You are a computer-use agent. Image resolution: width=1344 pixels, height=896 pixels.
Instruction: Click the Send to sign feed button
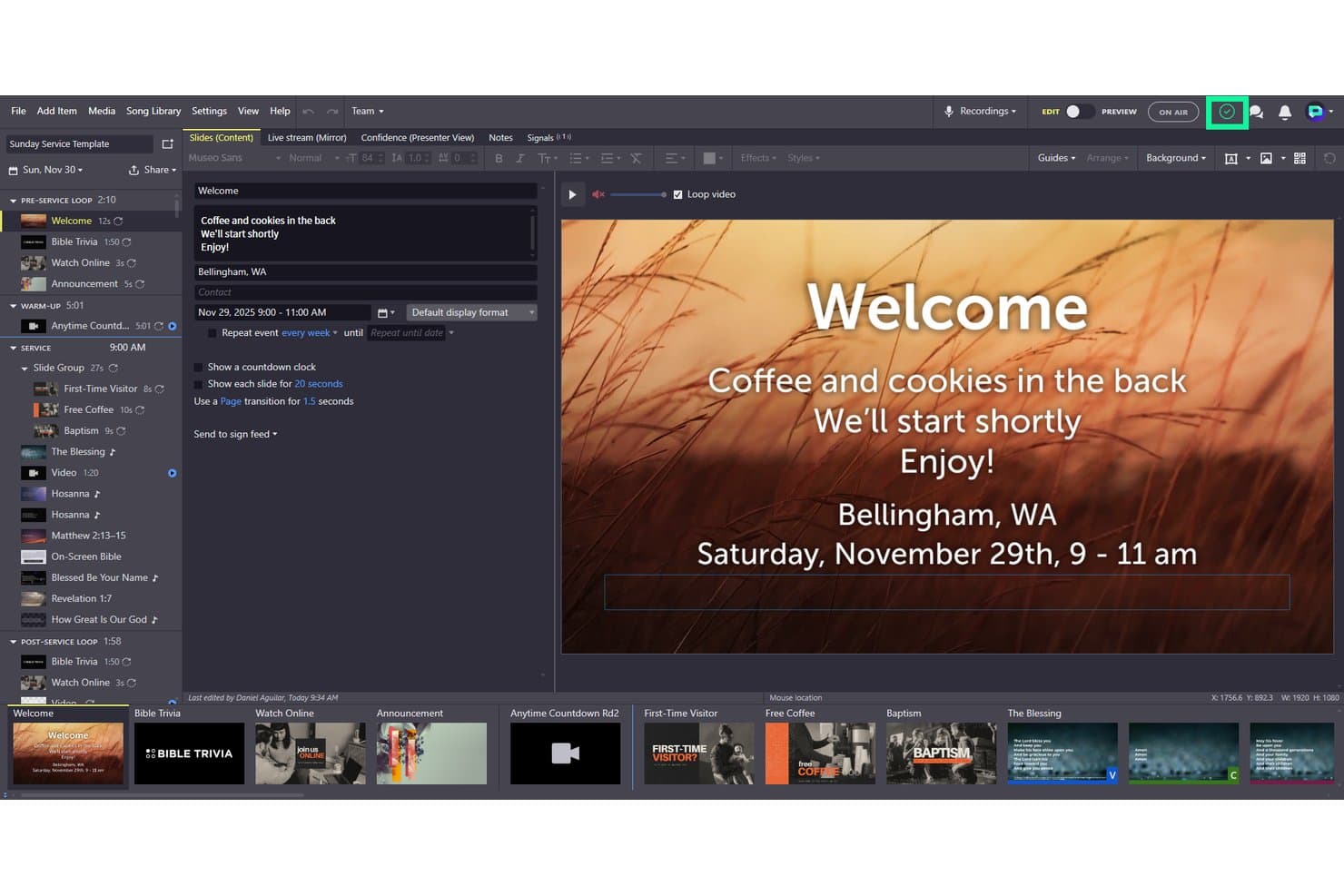235,434
